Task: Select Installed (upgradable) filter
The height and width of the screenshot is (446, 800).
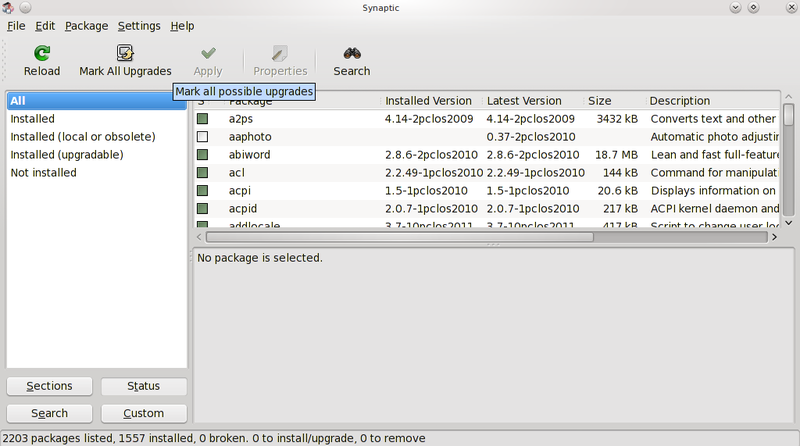Action: click(x=97, y=155)
